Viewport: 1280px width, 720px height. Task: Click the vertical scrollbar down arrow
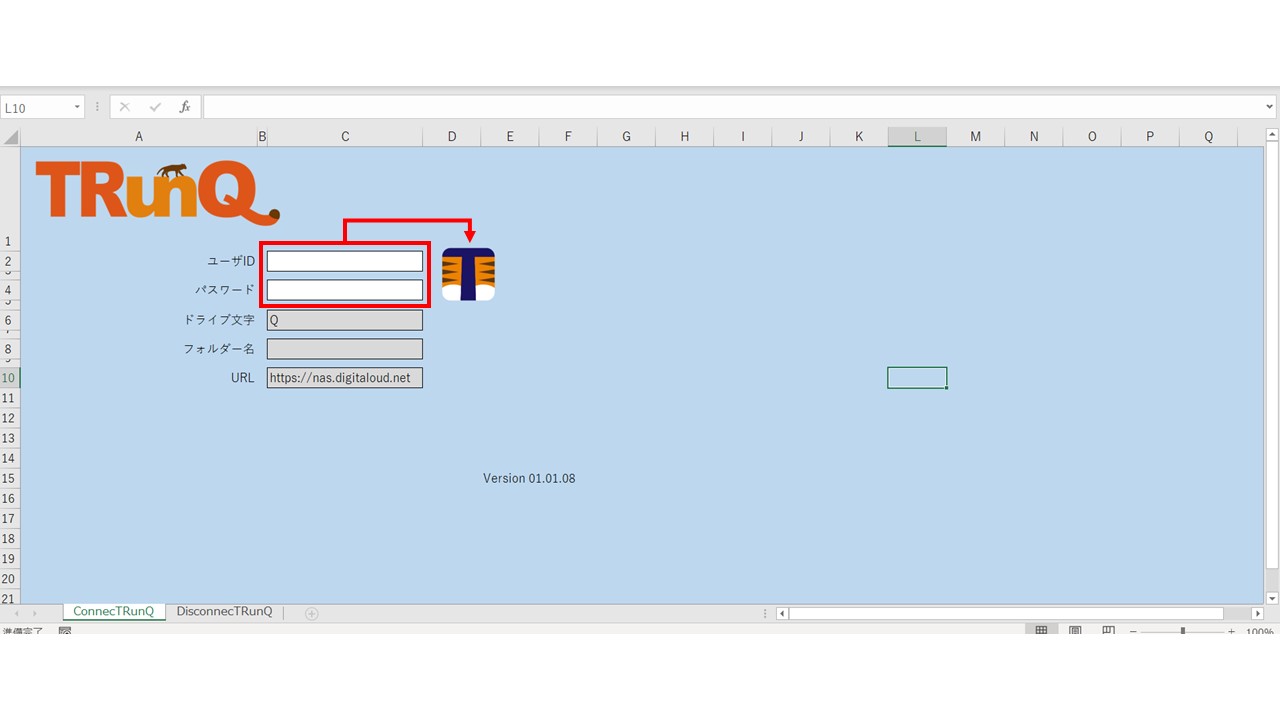(1272, 598)
